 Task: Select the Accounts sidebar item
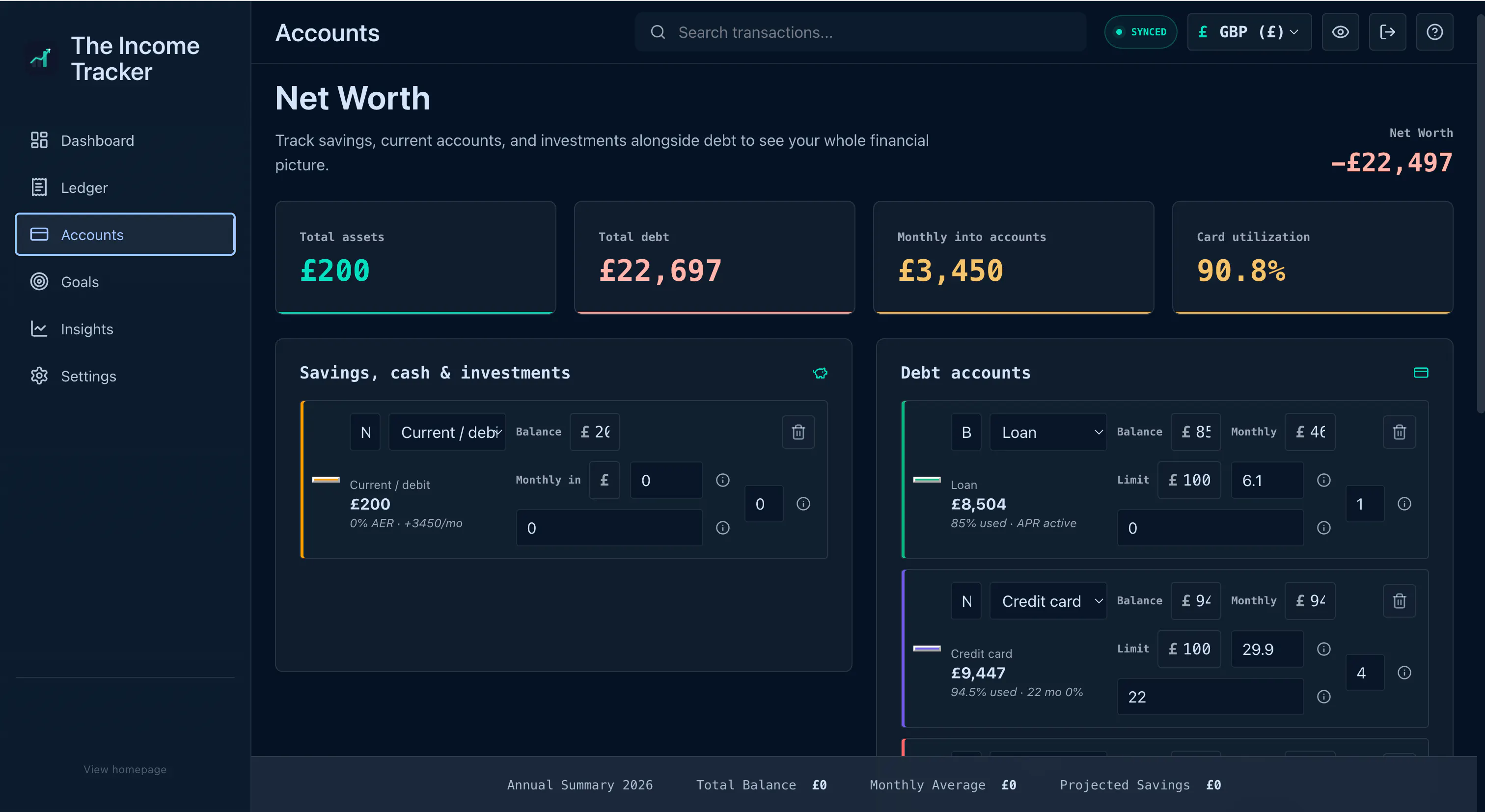(x=125, y=235)
